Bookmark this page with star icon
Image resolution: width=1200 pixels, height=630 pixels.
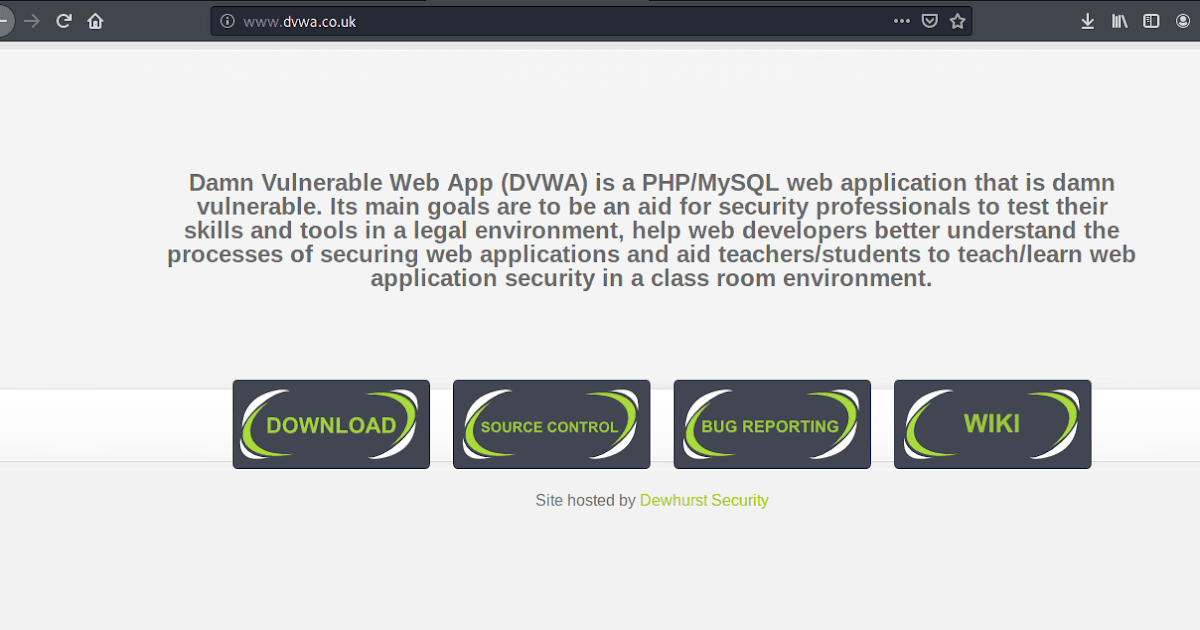(x=957, y=21)
